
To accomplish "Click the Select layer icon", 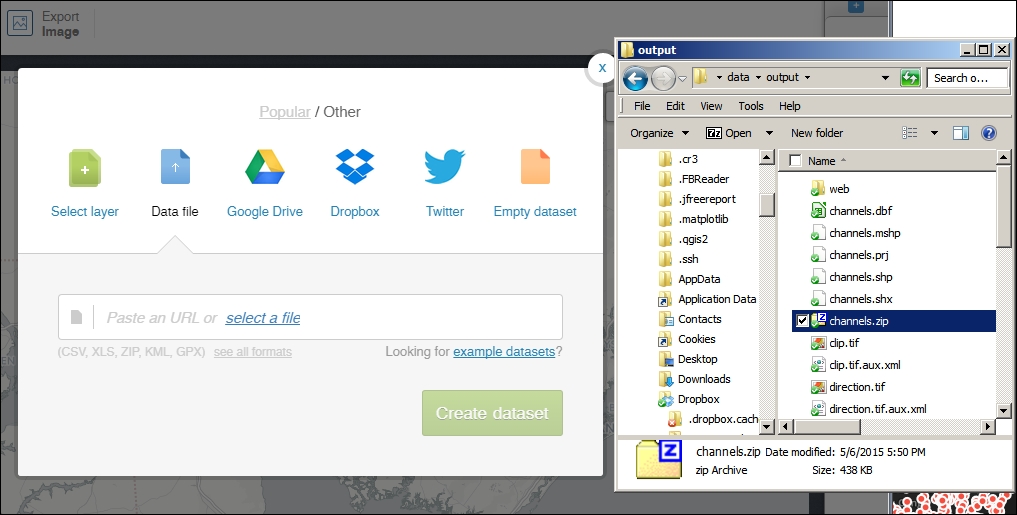I will pyautogui.click(x=85, y=168).
